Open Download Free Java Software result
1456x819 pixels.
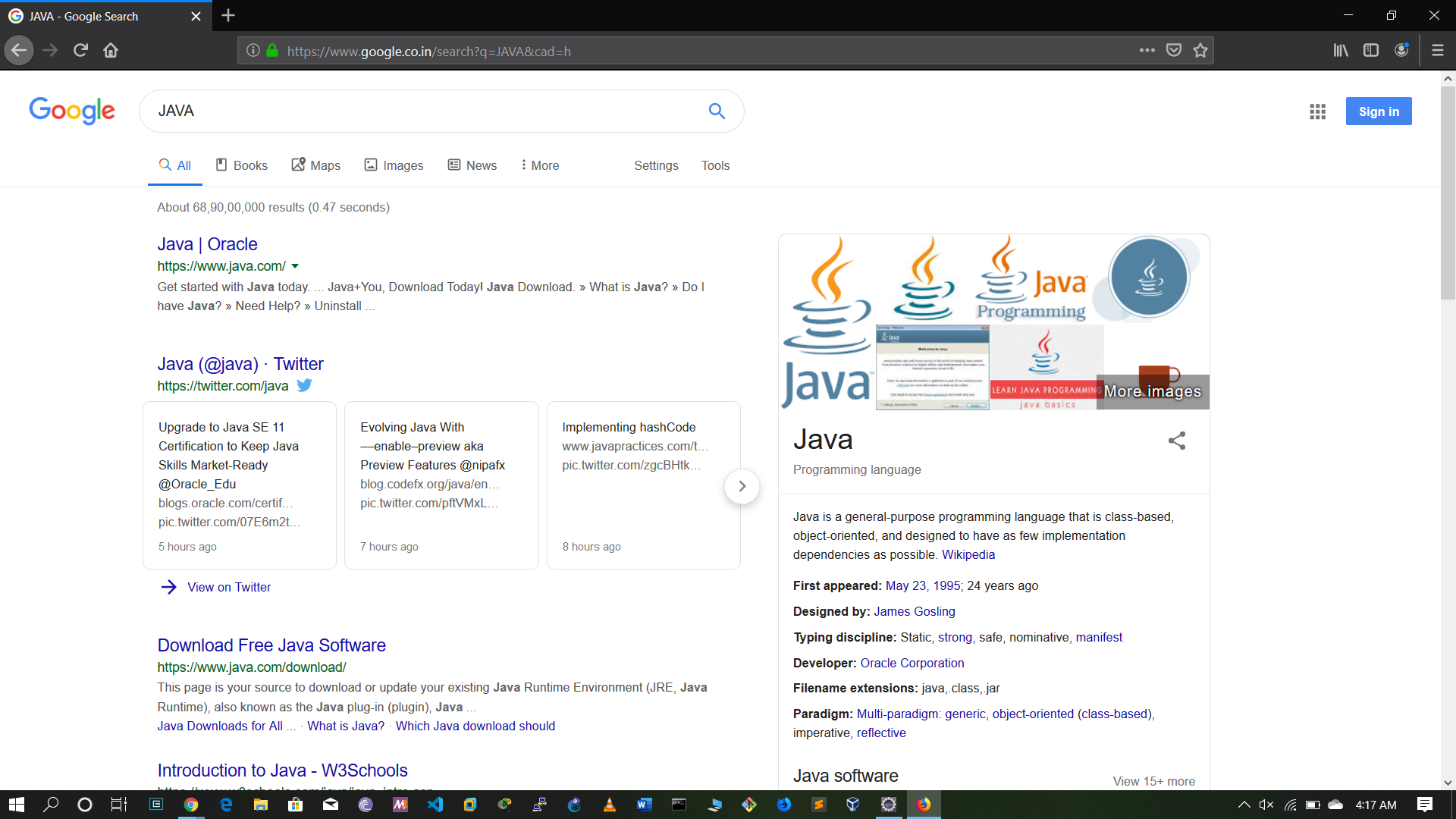pyautogui.click(x=271, y=645)
